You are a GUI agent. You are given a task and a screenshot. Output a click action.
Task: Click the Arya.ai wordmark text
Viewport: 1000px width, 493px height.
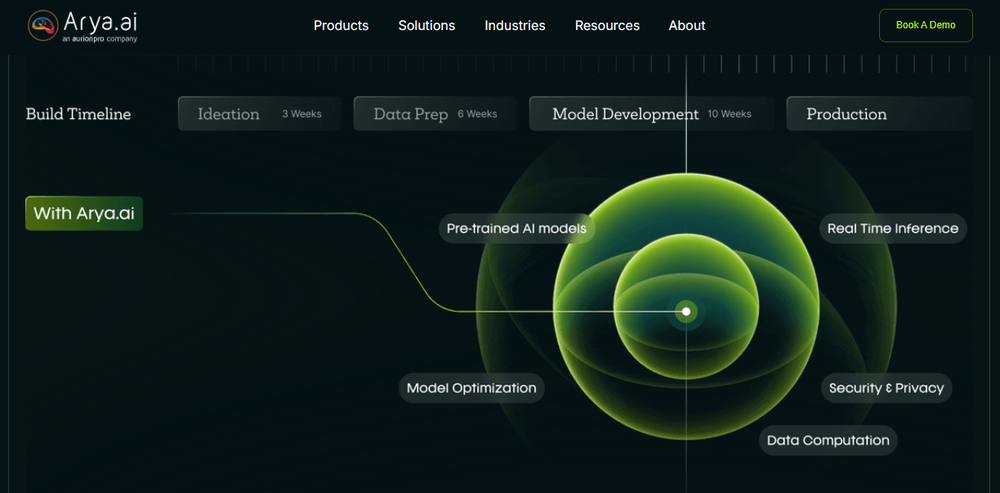(x=101, y=22)
